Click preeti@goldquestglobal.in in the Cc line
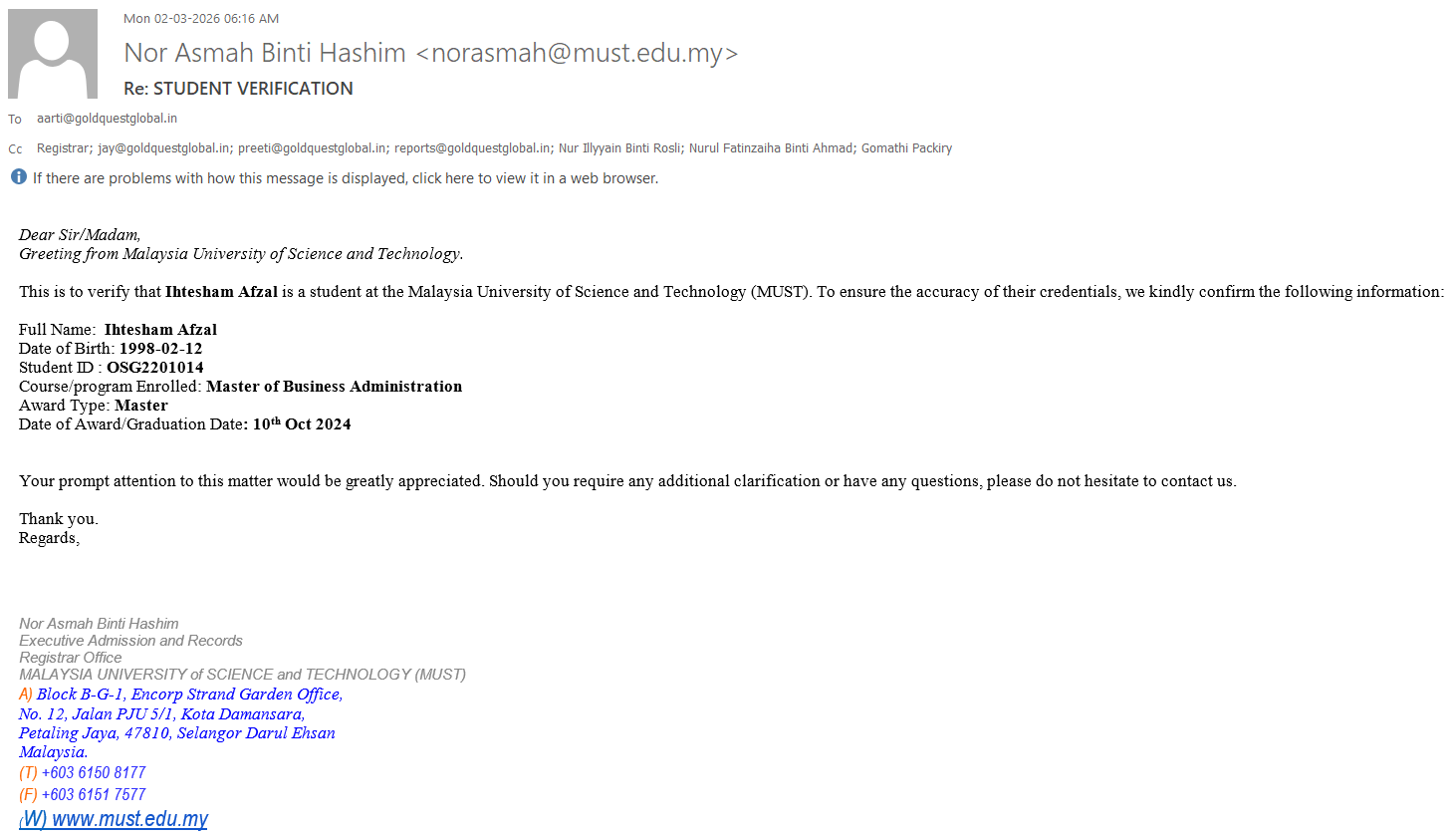This screenshot has height=837, width=1456. pos(312,148)
